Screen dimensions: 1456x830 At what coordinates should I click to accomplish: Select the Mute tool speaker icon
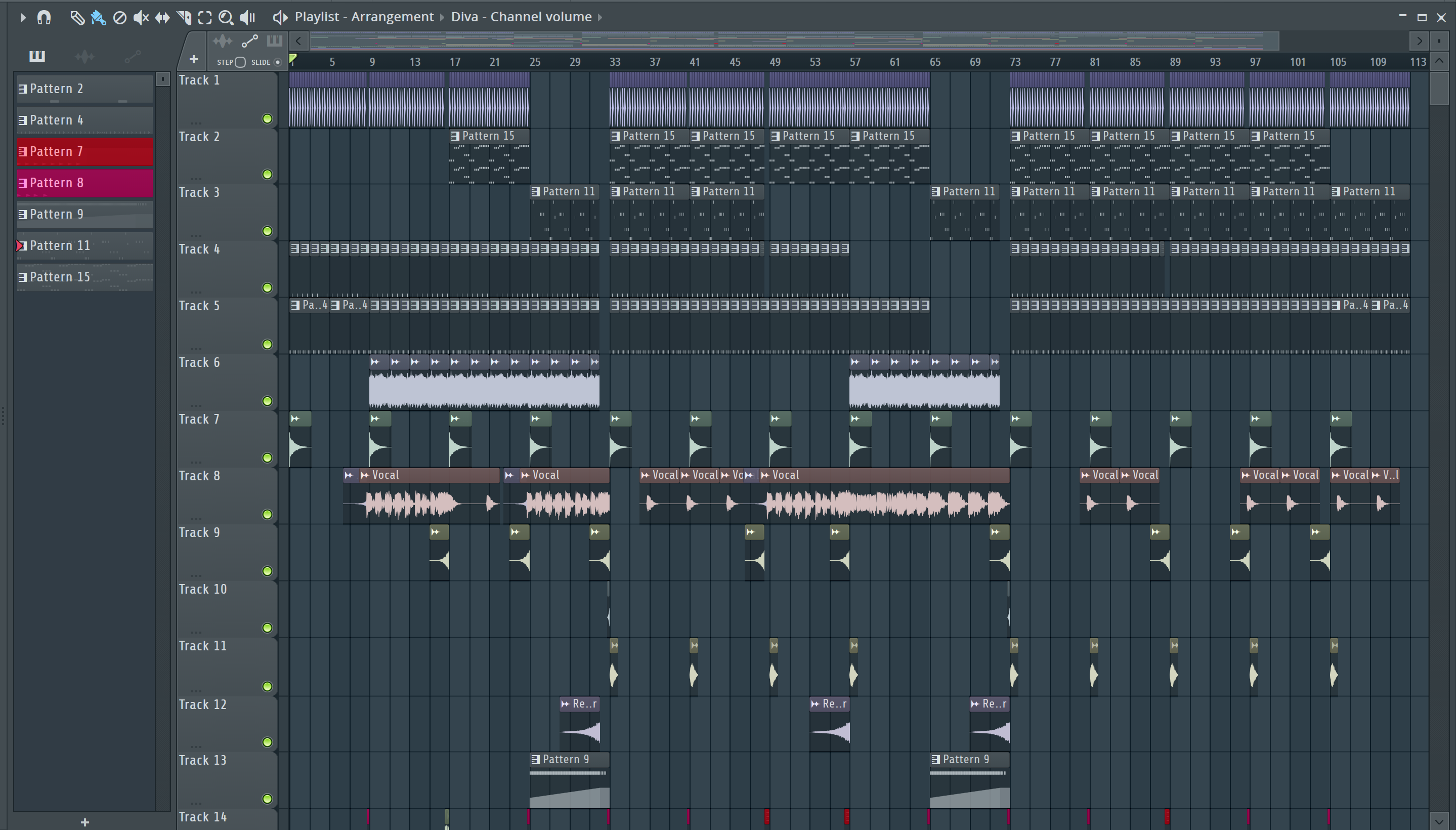(141, 18)
